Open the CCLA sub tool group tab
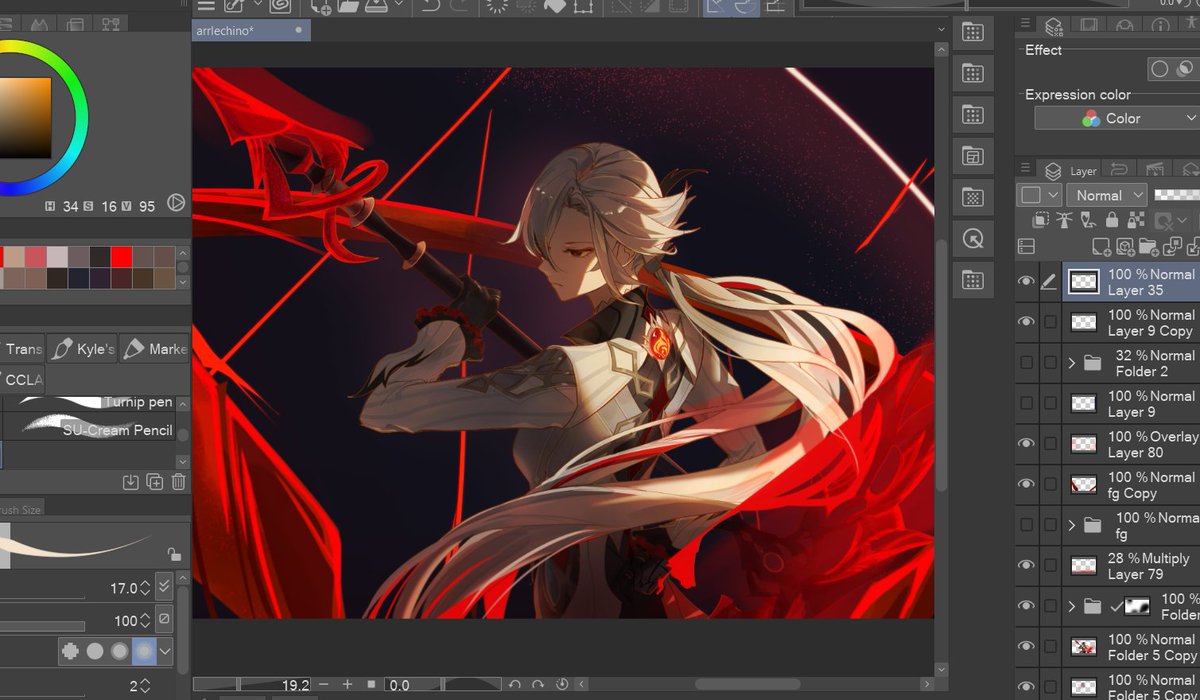This screenshot has width=1200, height=700. pyautogui.click(x=22, y=379)
